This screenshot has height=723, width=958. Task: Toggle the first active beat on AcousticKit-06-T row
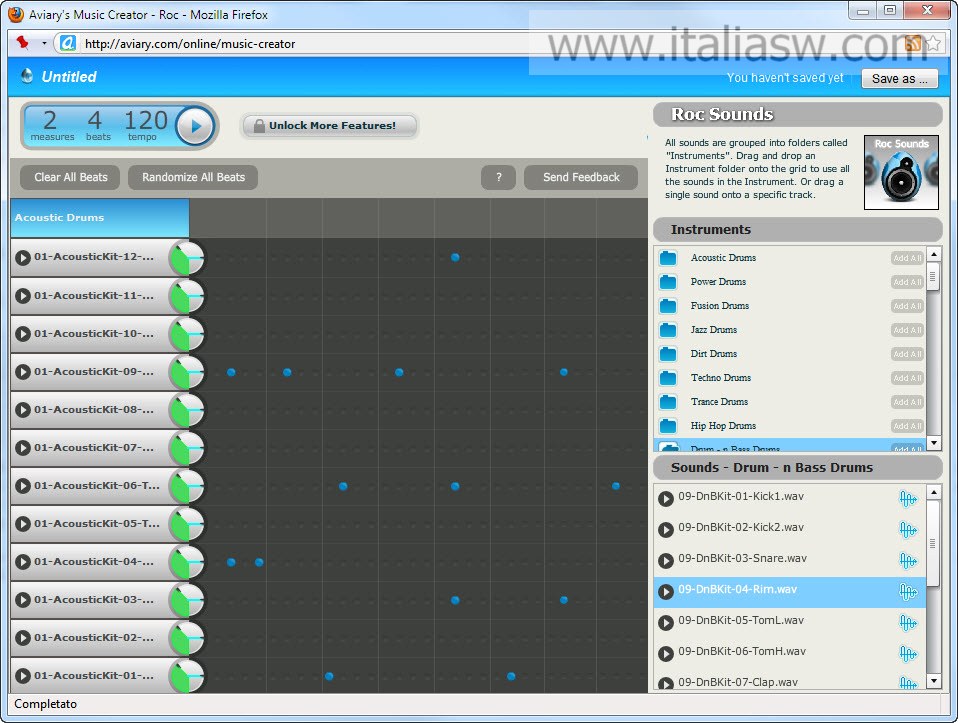click(343, 486)
